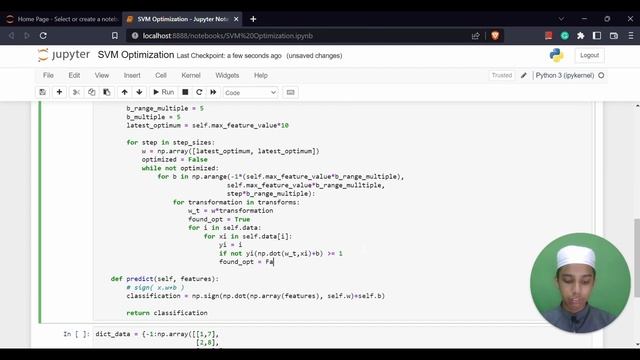Paste cells below icon
The height and width of the screenshot is (360, 640).
[107, 92]
